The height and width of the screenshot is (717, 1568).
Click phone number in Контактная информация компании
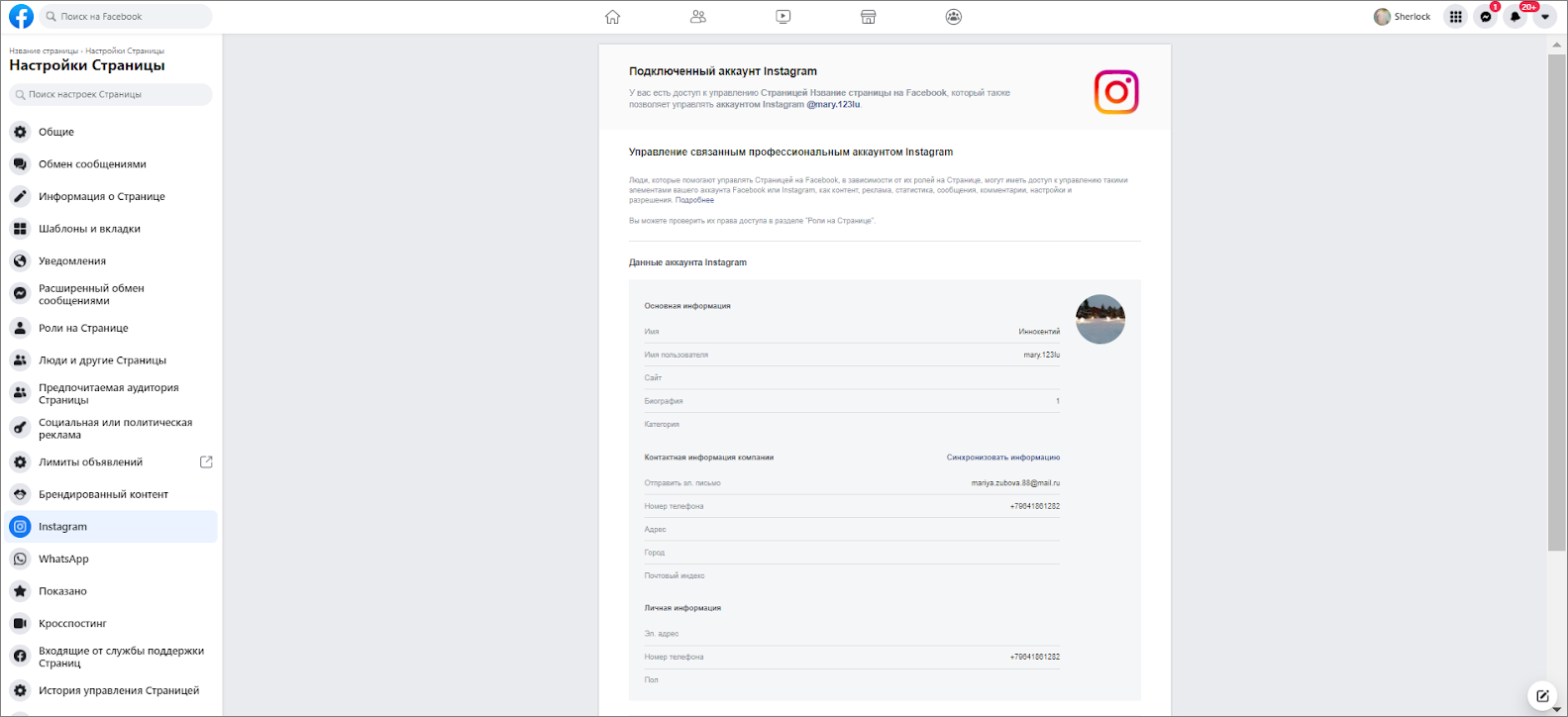tap(1035, 506)
